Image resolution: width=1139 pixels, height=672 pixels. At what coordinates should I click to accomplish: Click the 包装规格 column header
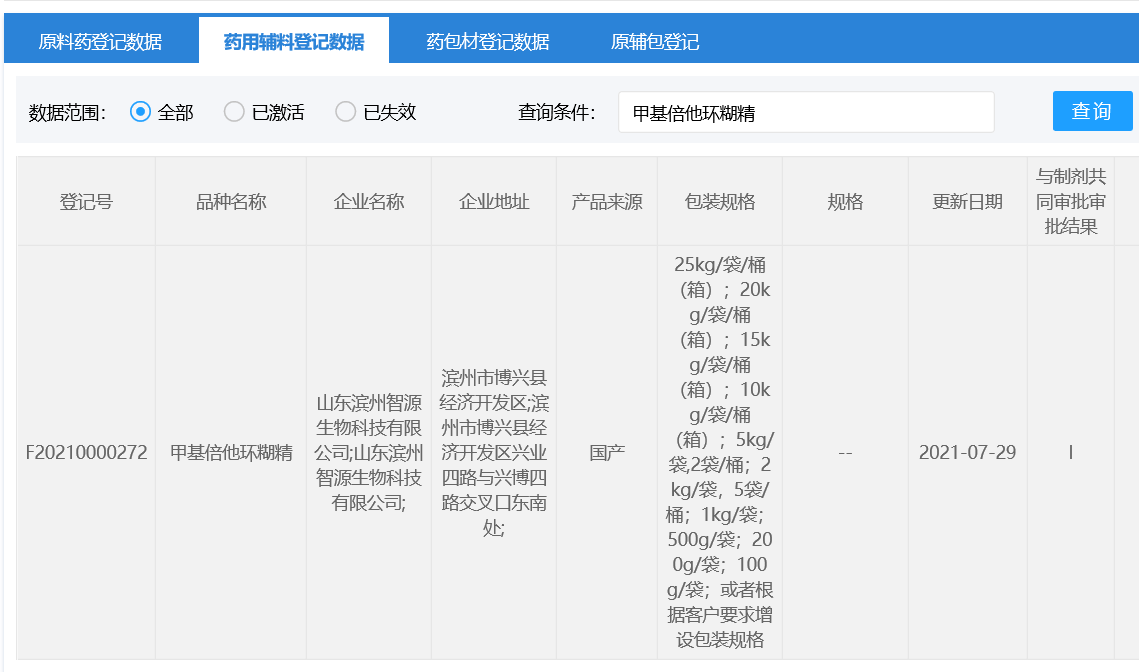click(719, 199)
